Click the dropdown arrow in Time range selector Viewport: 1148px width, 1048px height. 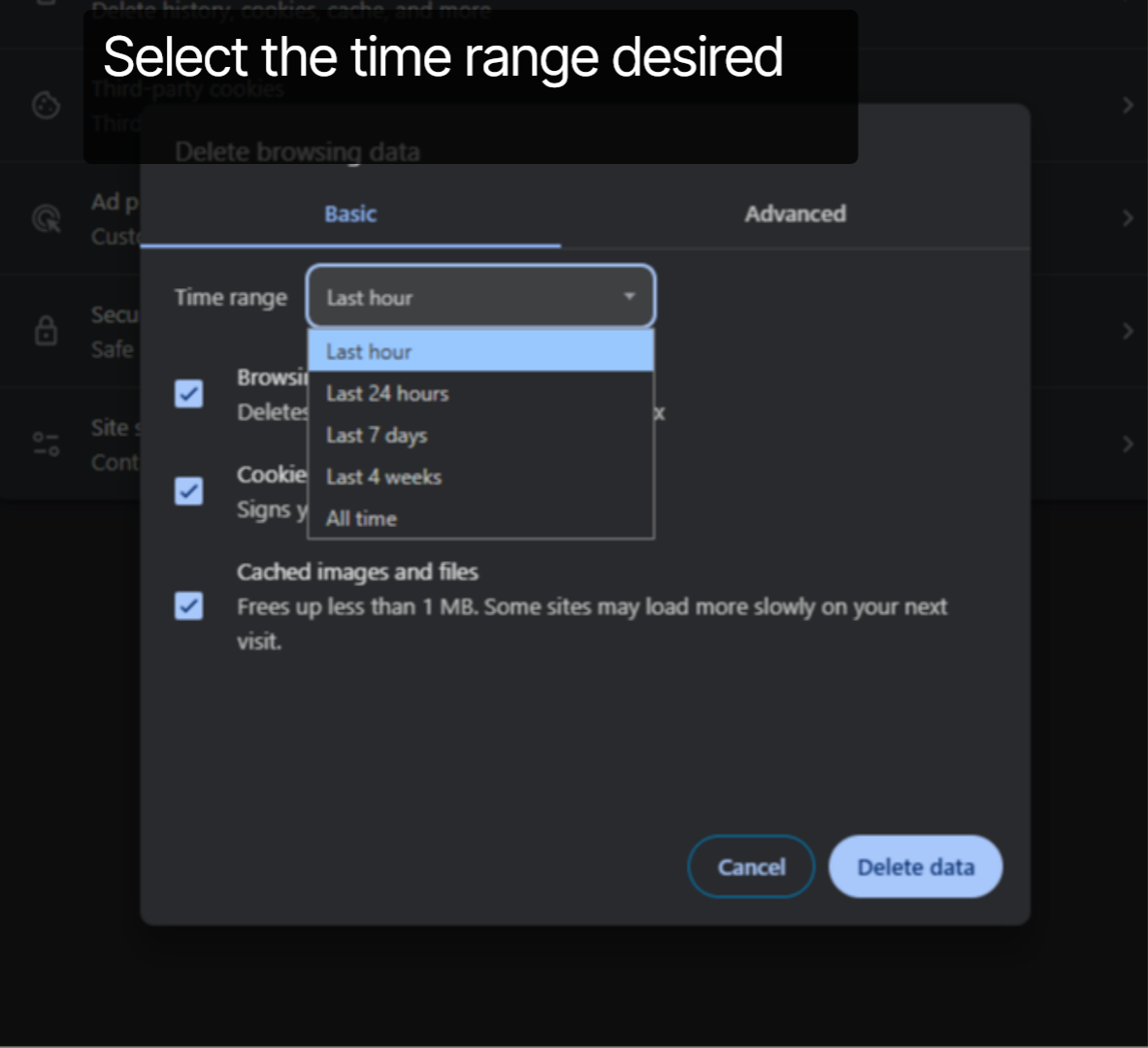(x=629, y=297)
